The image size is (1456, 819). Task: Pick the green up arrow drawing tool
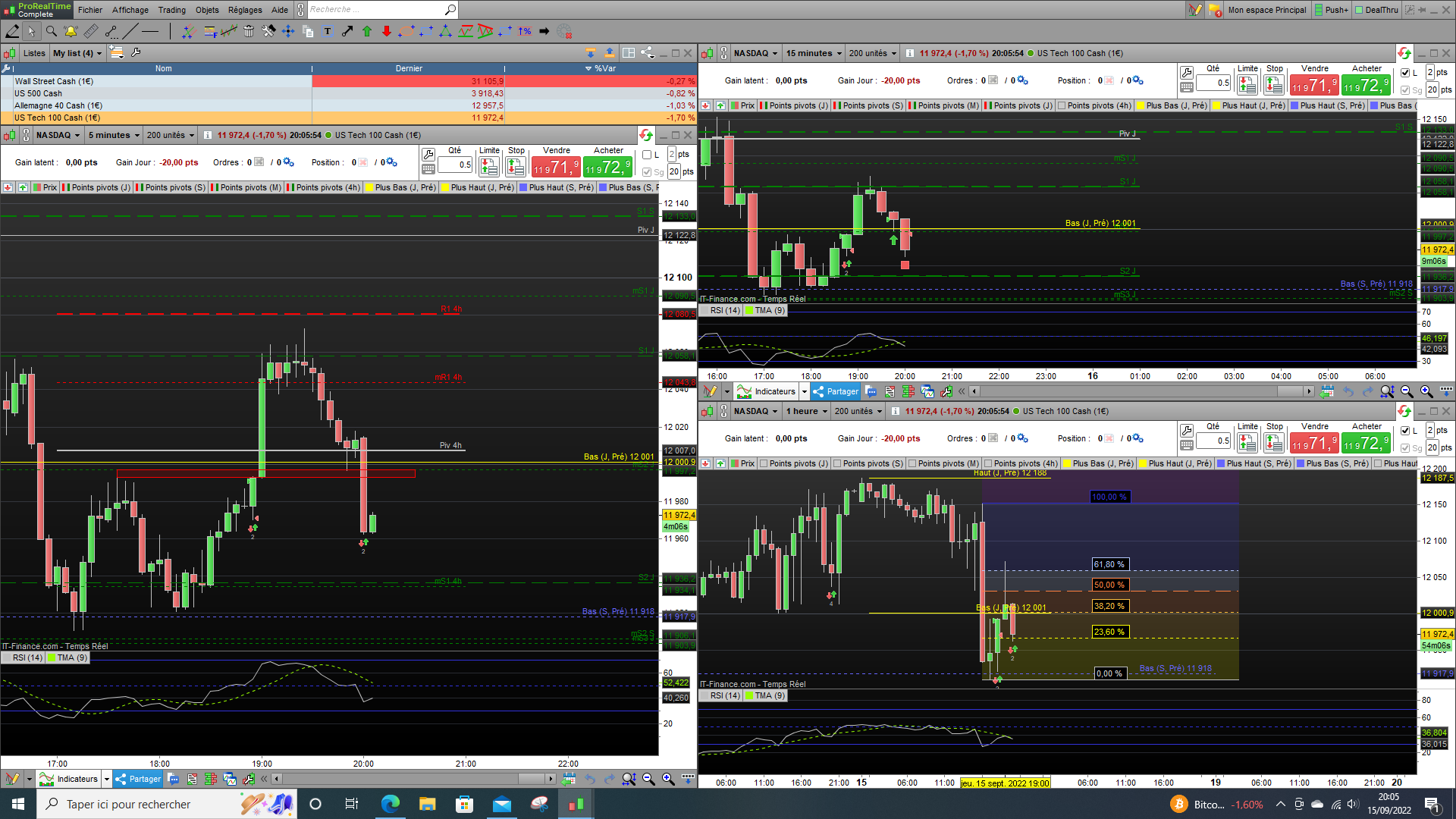pos(367,31)
